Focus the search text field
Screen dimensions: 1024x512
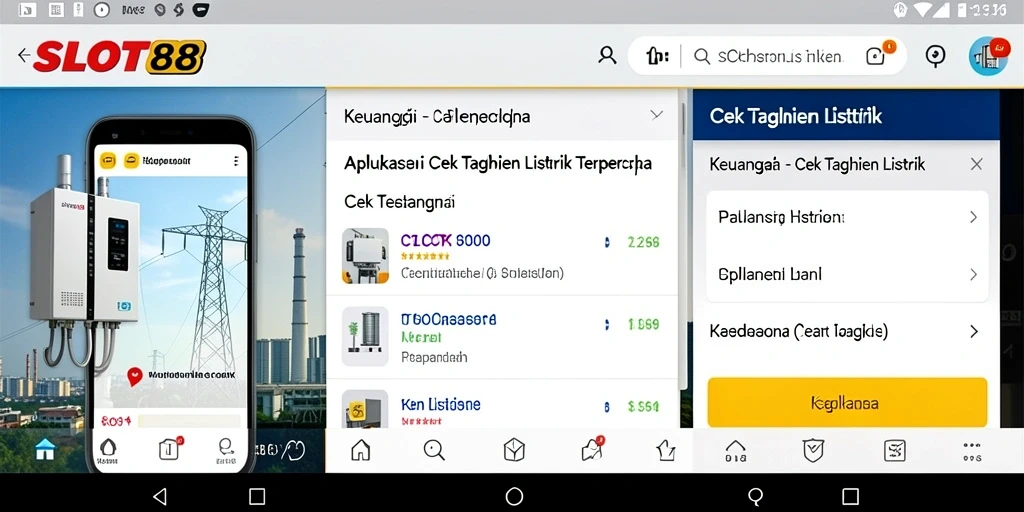[780, 57]
